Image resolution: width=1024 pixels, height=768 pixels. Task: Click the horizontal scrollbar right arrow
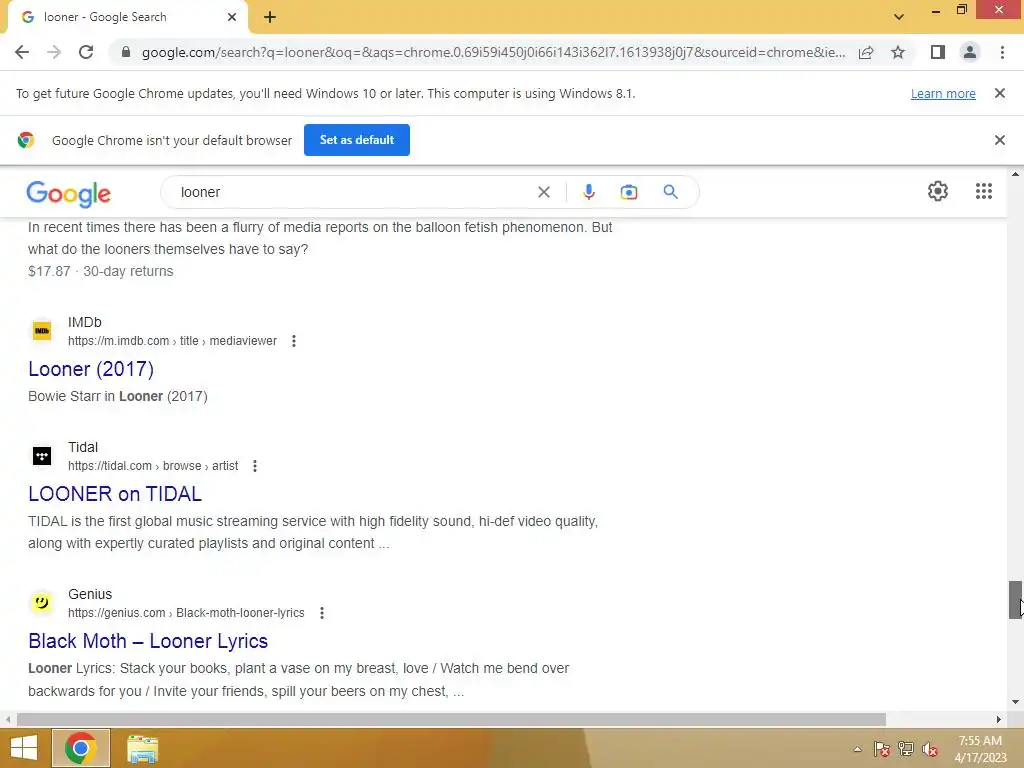(x=998, y=719)
